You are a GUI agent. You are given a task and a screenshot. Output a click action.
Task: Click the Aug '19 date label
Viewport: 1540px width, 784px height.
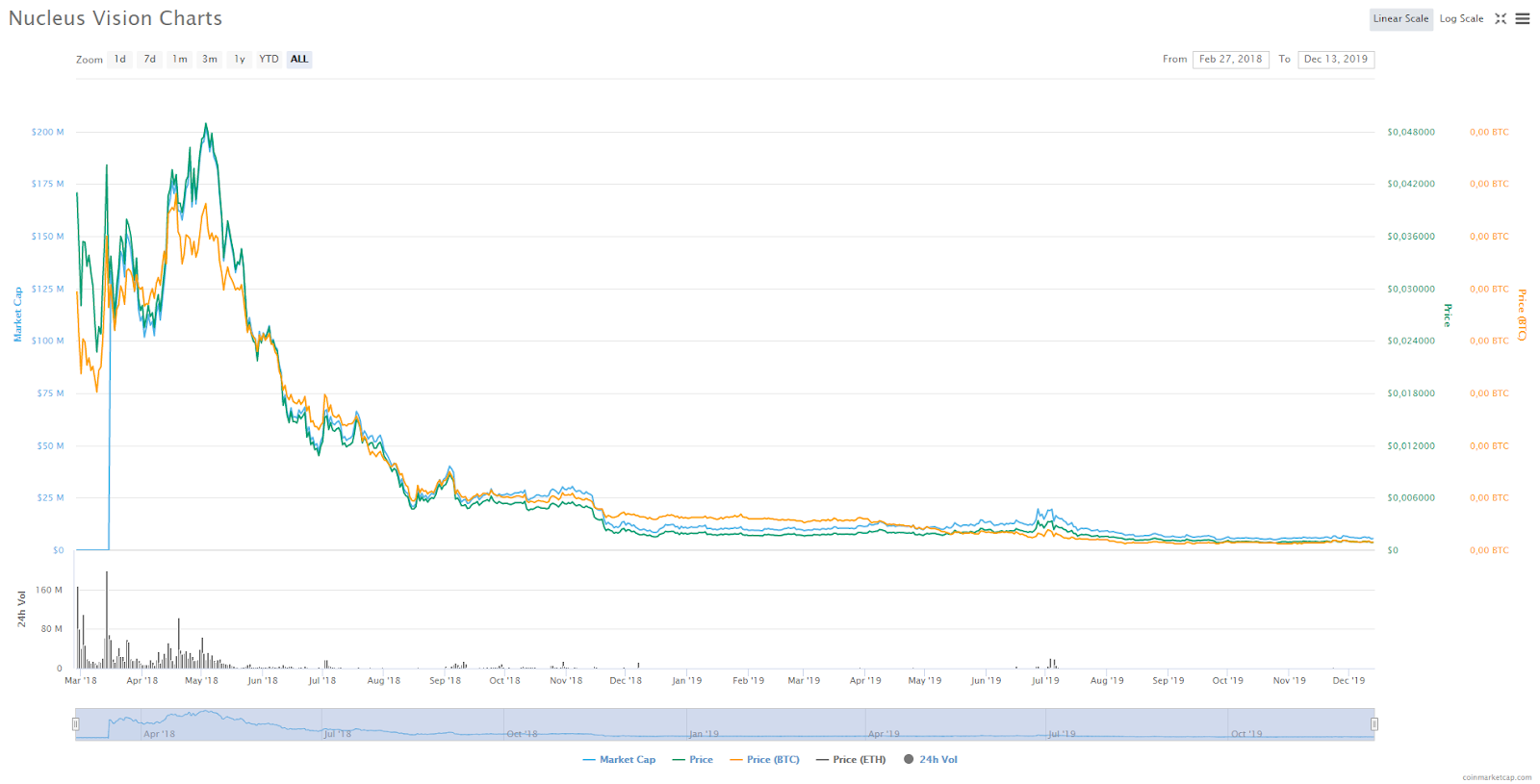click(1108, 681)
